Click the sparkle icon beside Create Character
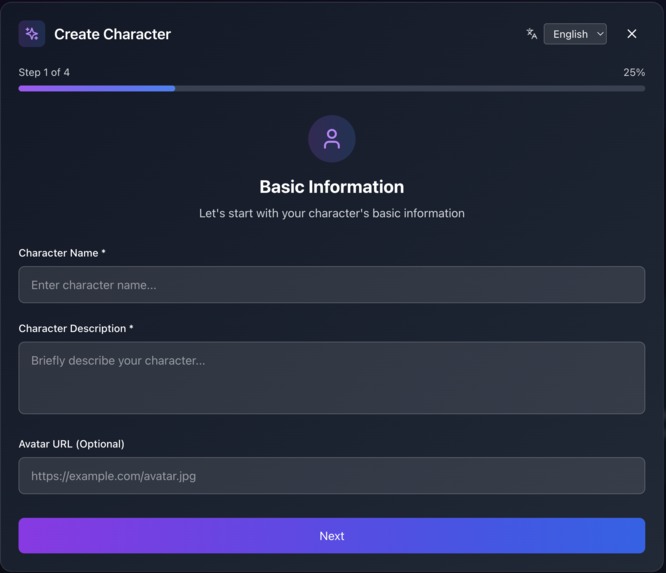The image size is (666, 573). point(32,34)
